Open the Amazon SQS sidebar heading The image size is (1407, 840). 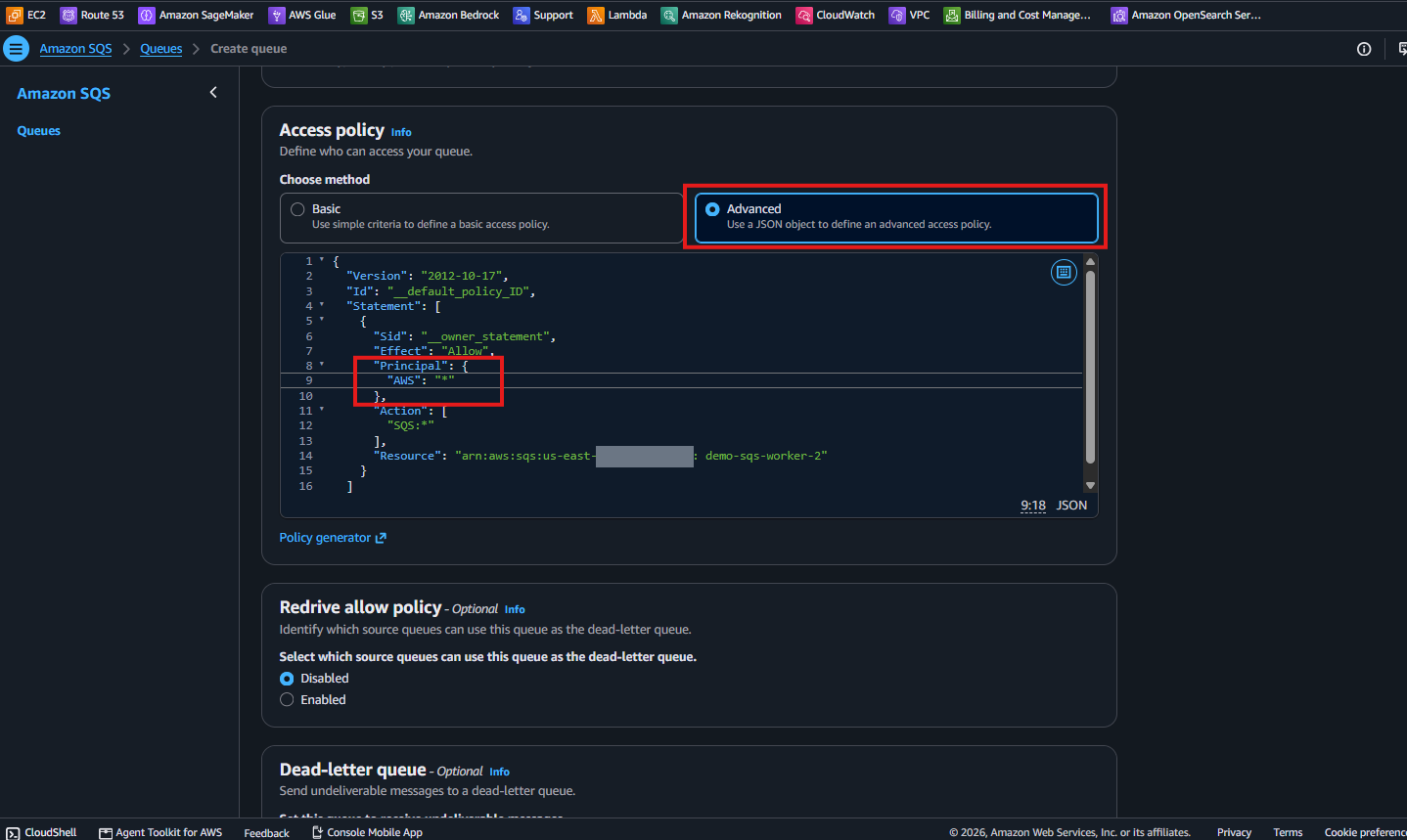pyautogui.click(x=64, y=94)
